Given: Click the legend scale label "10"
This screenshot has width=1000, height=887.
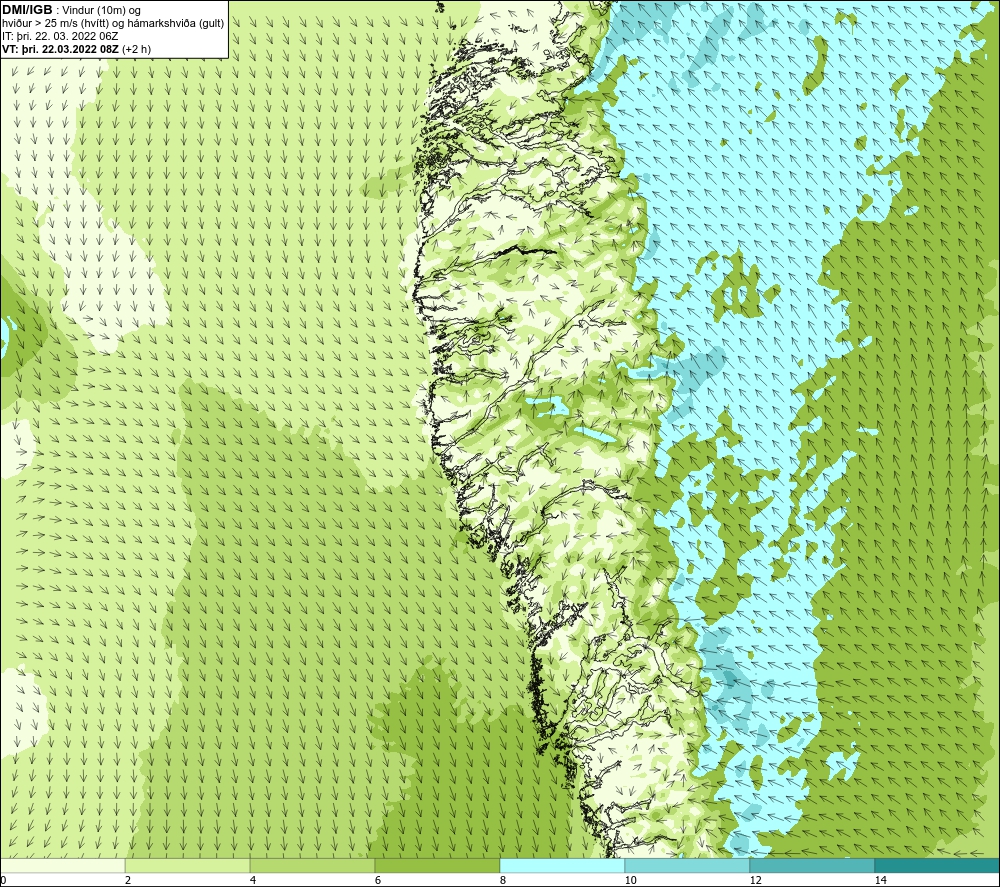Looking at the screenshot, I should pyautogui.click(x=630, y=880).
